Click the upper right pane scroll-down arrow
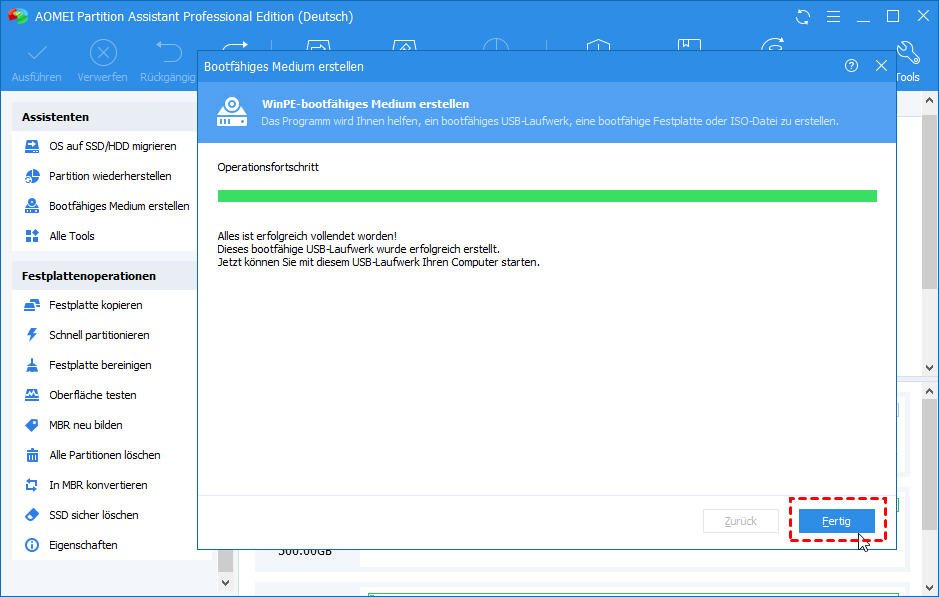Screen dimensions: 939x597 (929, 368)
